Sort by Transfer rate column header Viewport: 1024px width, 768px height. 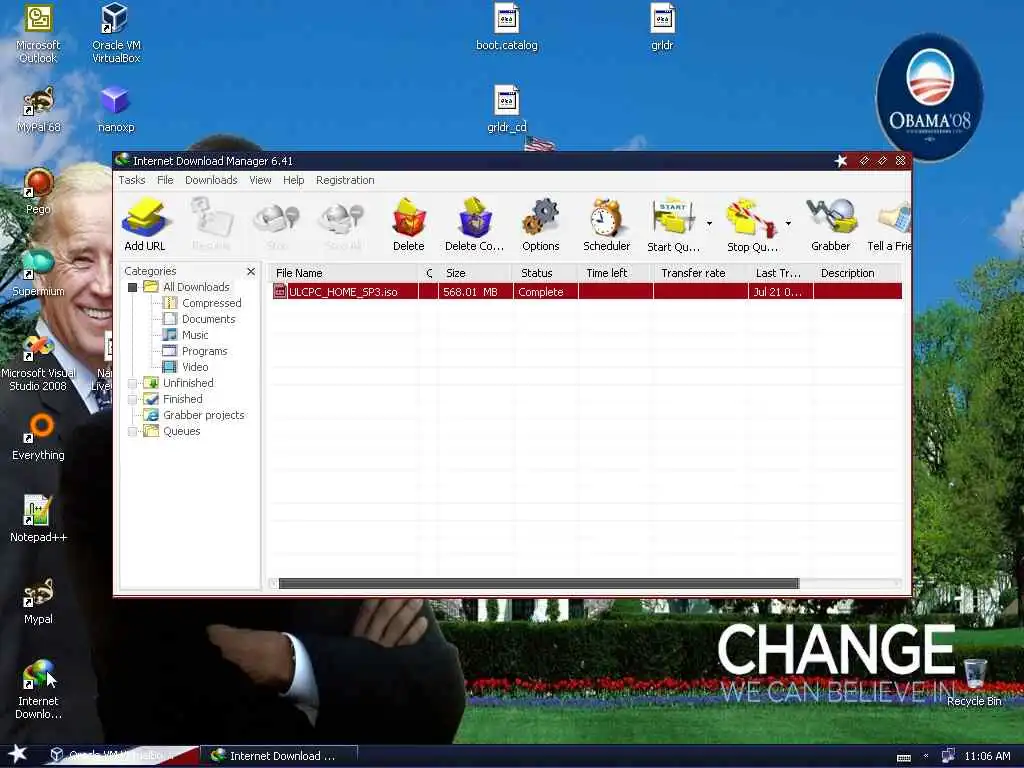[x=700, y=273]
